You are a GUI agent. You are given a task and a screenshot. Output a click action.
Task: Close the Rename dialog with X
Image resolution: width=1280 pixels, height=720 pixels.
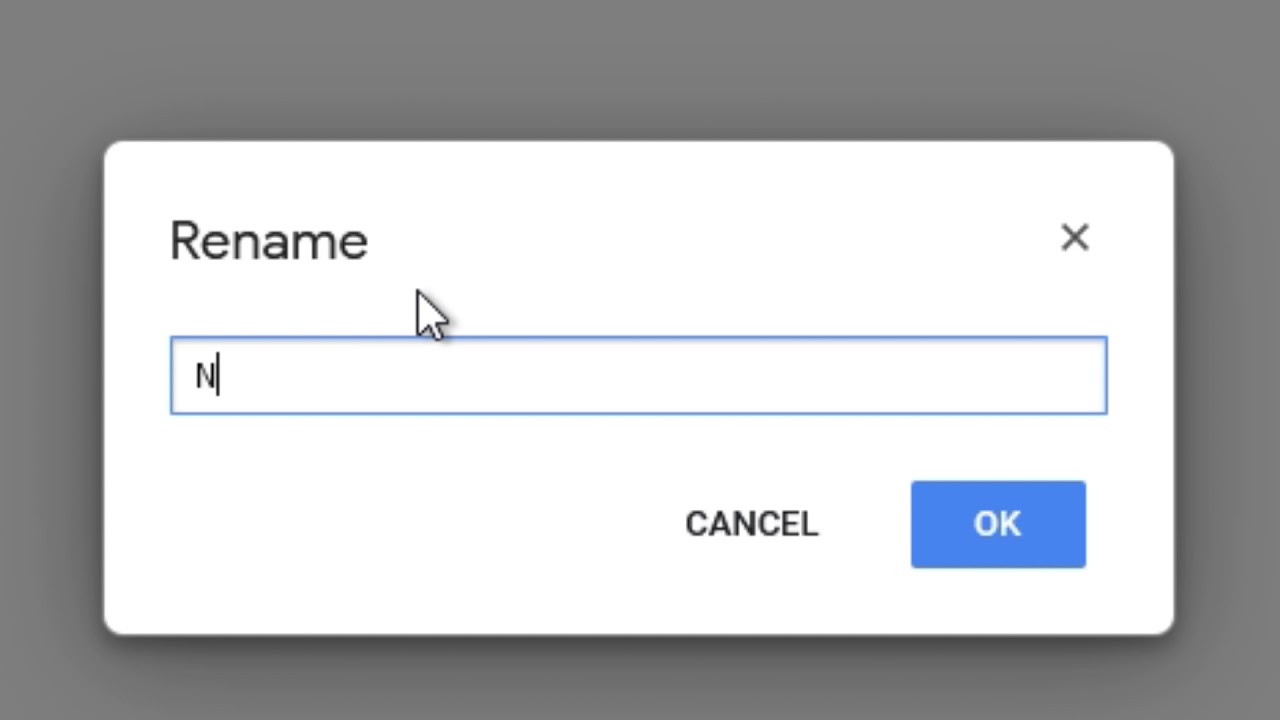tap(1074, 238)
